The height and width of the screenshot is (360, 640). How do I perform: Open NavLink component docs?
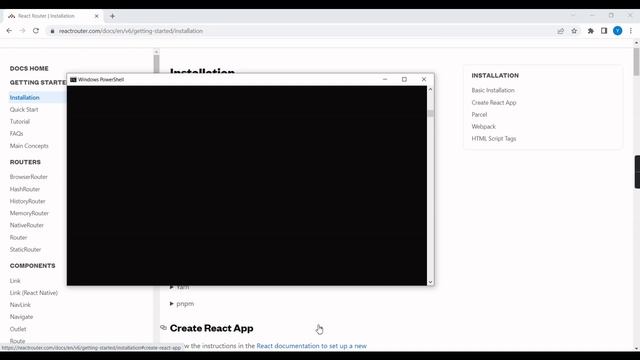click(x=20, y=305)
